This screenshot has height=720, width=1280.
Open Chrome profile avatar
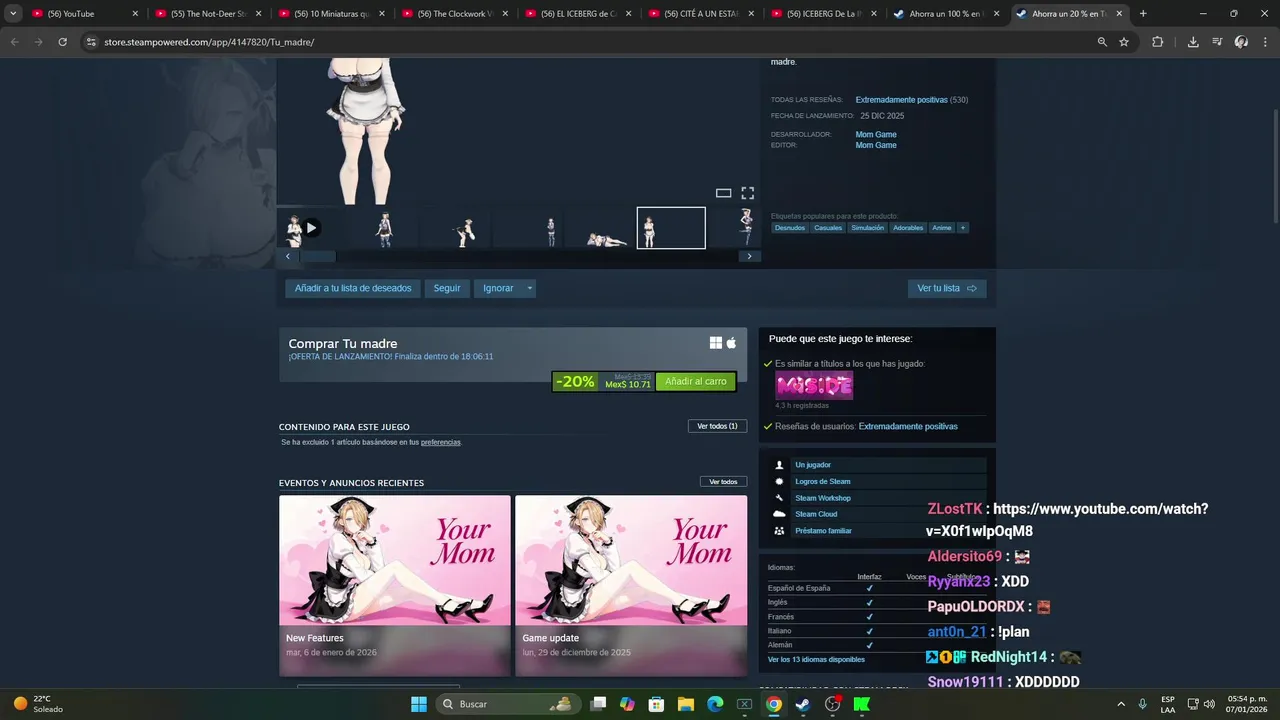tap(1241, 42)
